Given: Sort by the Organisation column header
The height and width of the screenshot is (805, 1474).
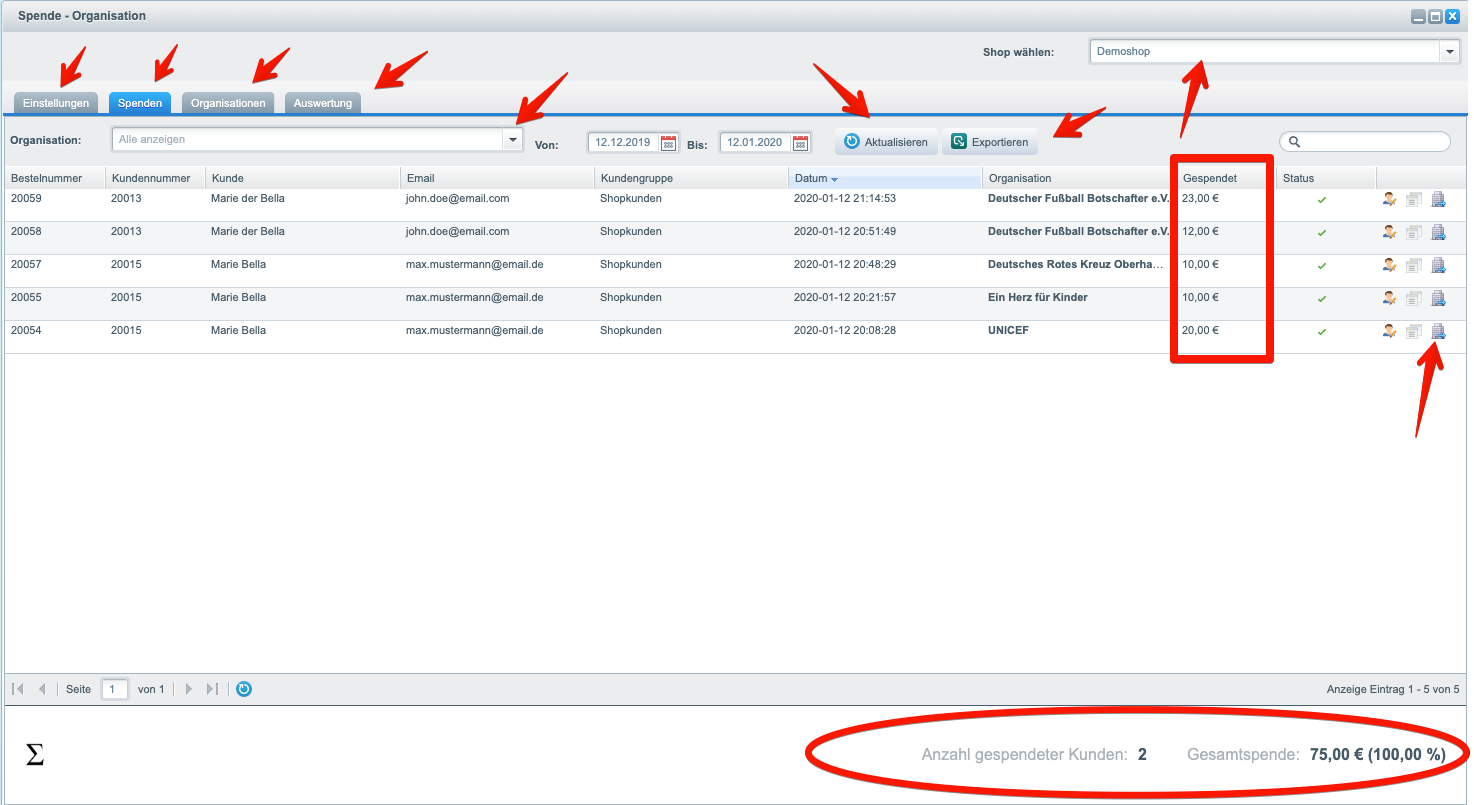Looking at the screenshot, I should pyautogui.click(x=1078, y=178).
